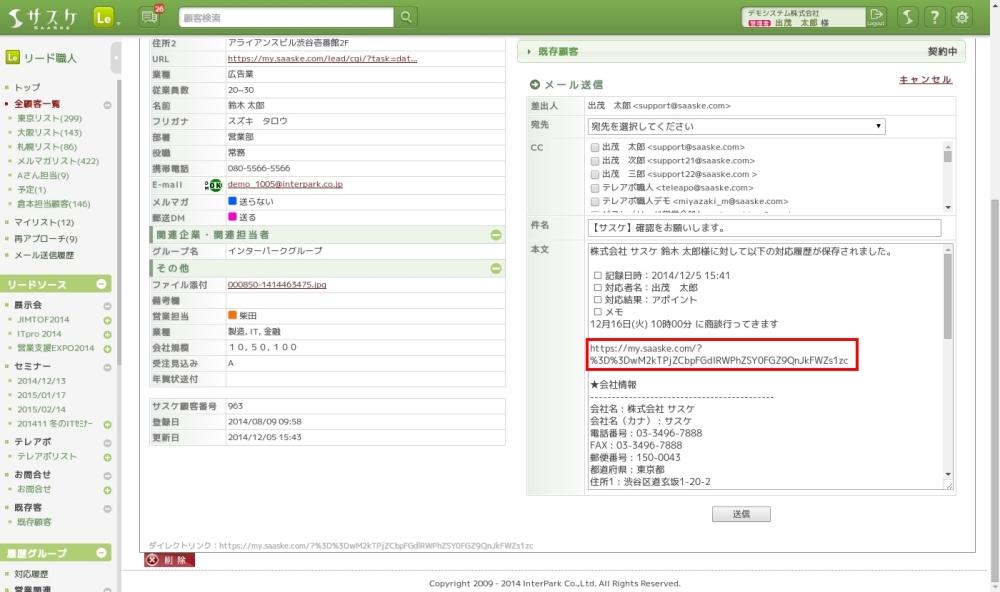The height and width of the screenshot is (592, 1000).
Task: Open the help question mark icon
Action: [x=932, y=17]
